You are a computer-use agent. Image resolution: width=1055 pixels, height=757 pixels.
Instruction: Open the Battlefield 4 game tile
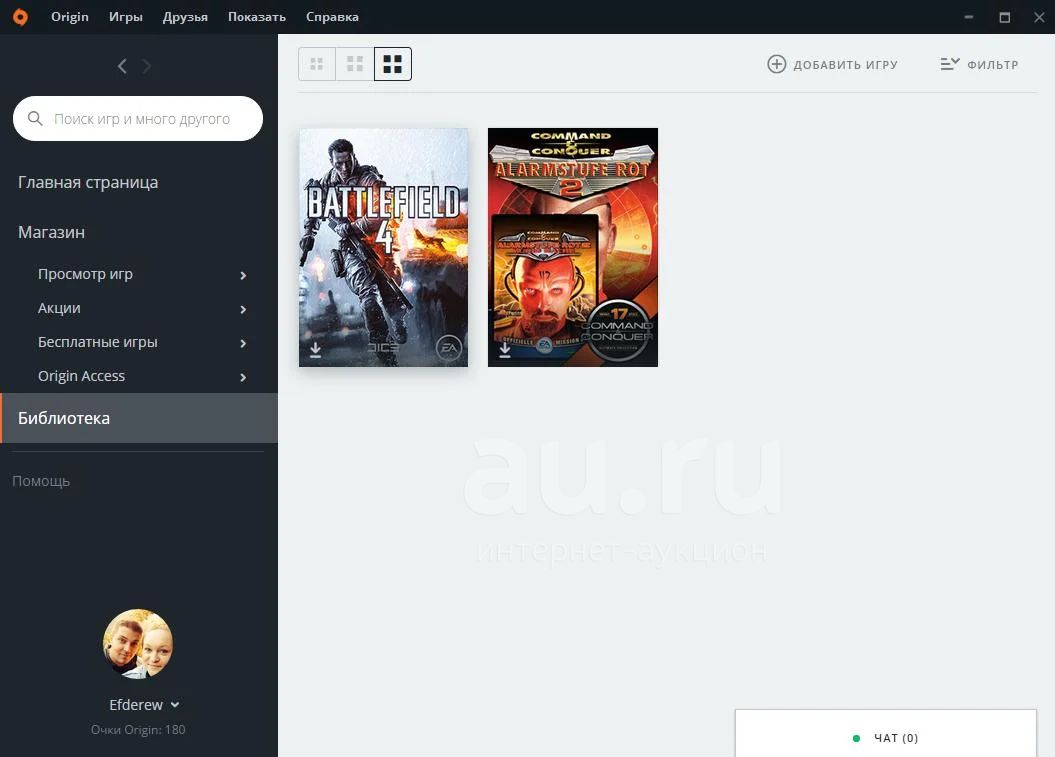(x=384, y=247)
